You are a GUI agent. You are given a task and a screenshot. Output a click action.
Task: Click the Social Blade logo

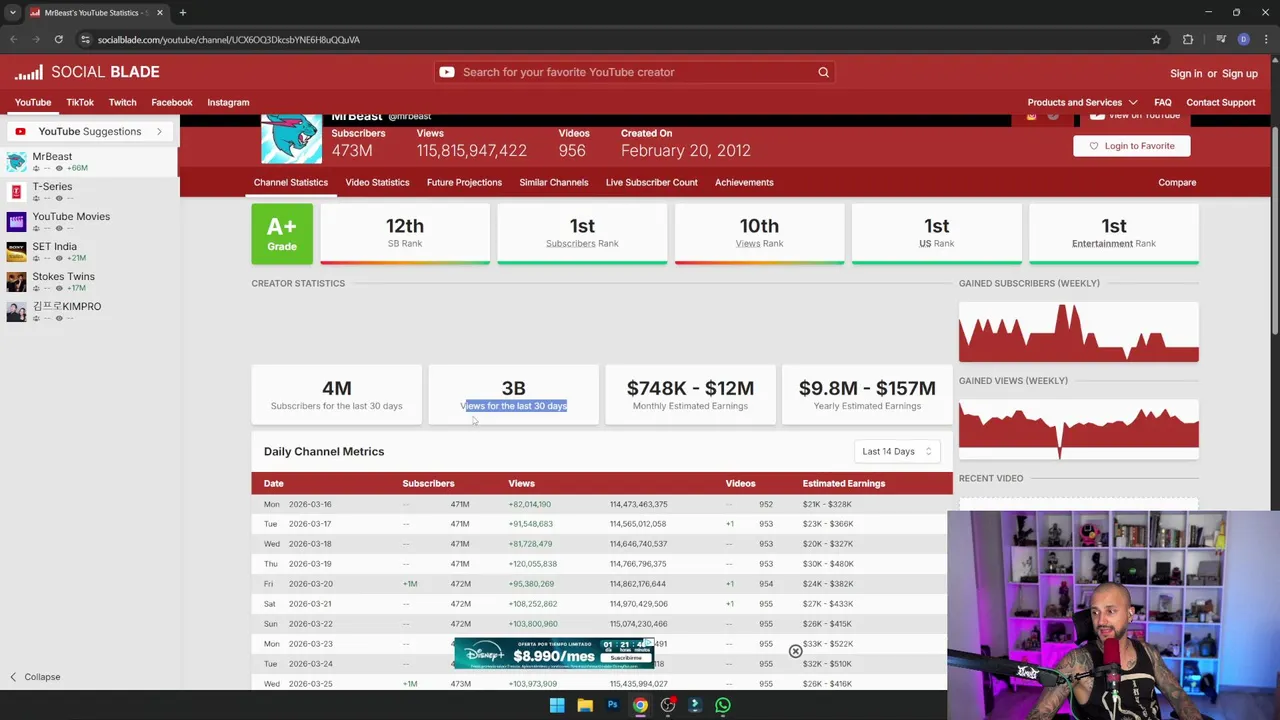(x=87, y=72)
